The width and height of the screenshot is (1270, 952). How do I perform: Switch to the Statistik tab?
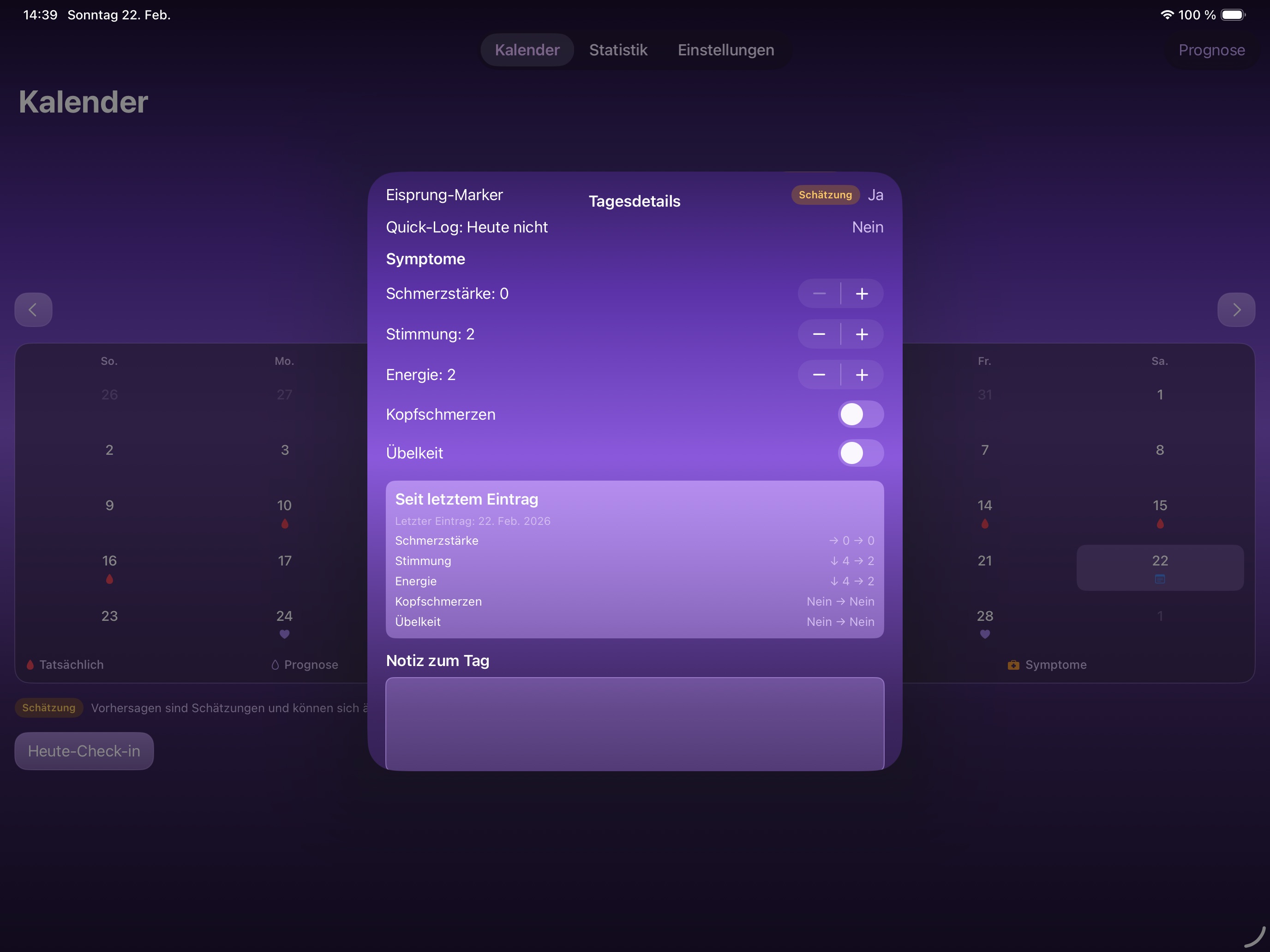[x=618, y=50]
